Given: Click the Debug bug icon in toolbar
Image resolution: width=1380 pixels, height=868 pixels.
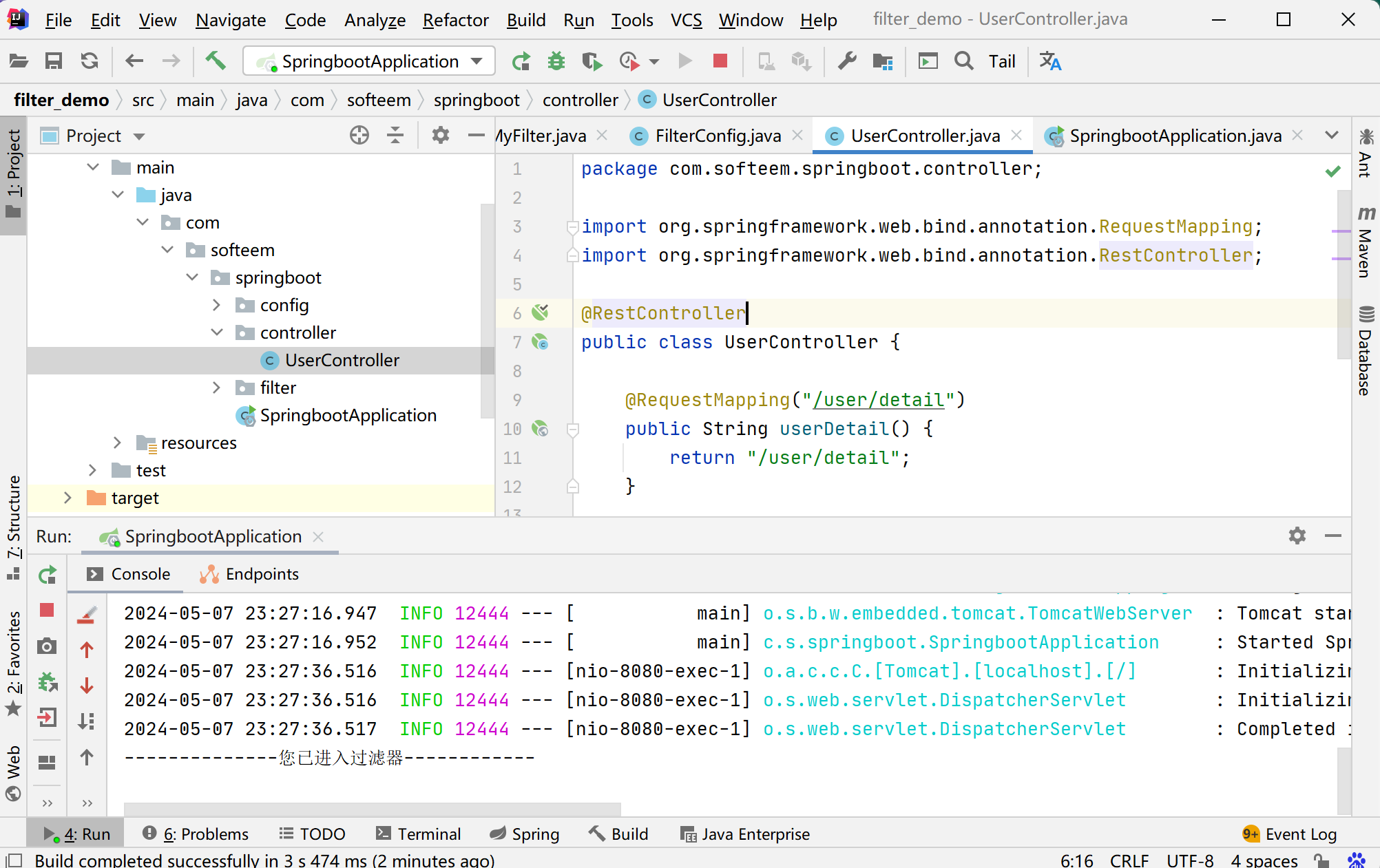Looking at the screenshot, I should (x=556, y=61).
